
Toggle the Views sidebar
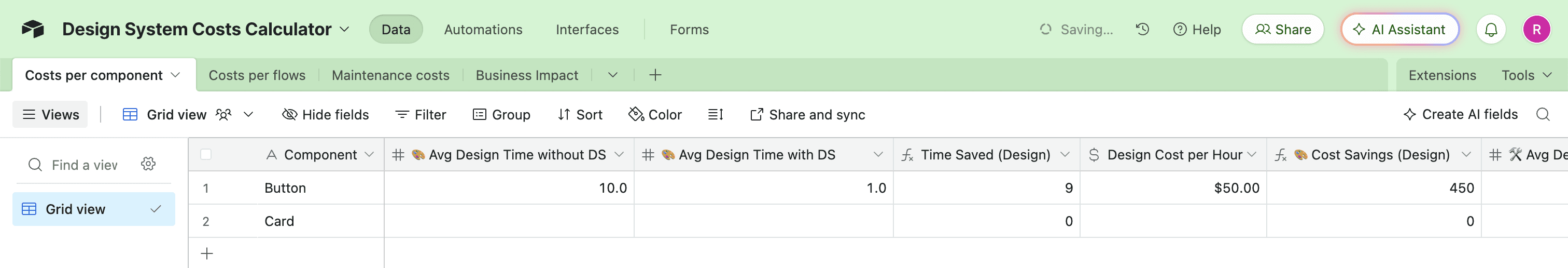[50, 114]
